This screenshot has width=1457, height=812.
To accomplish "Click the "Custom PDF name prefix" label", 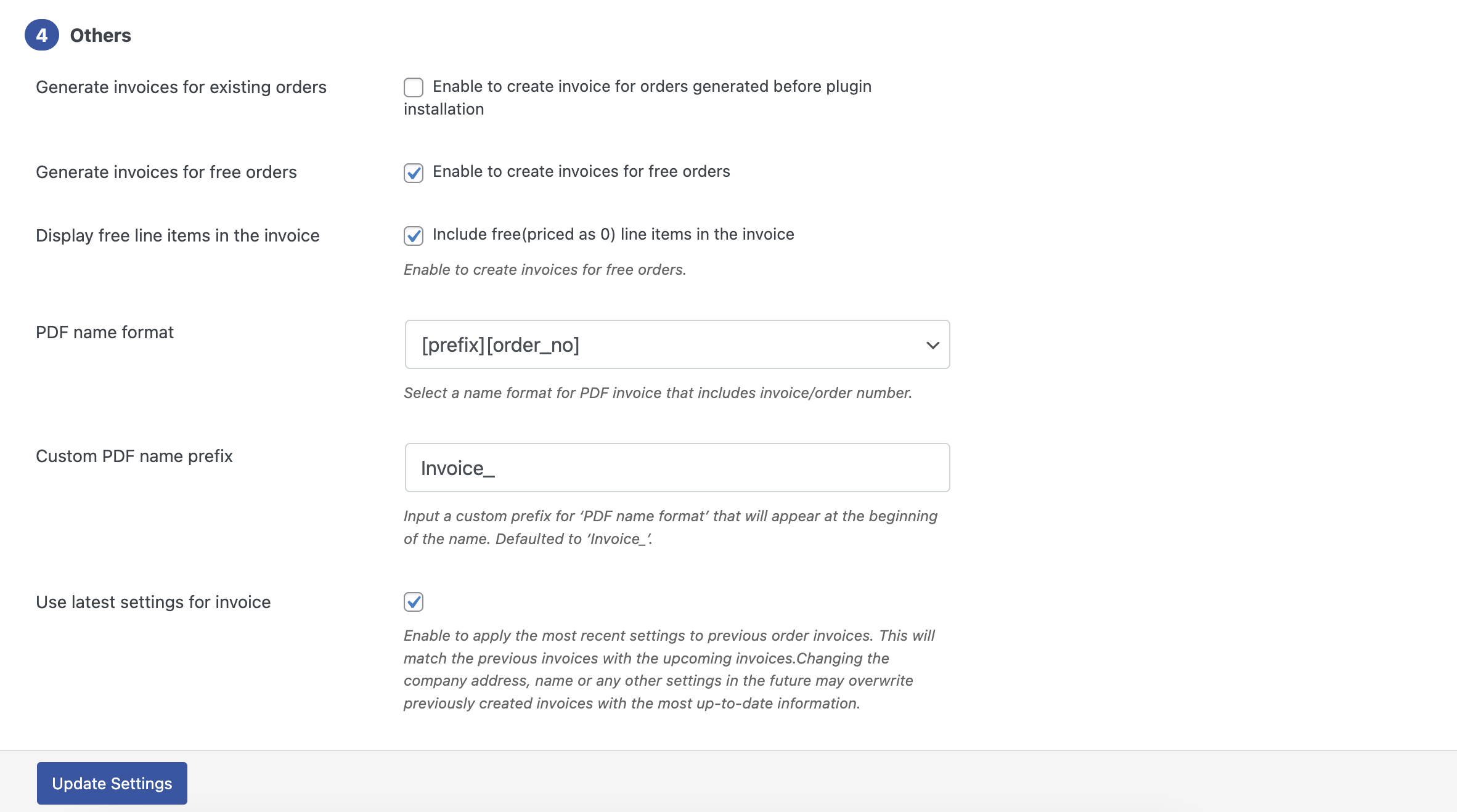I will [134, 456].
